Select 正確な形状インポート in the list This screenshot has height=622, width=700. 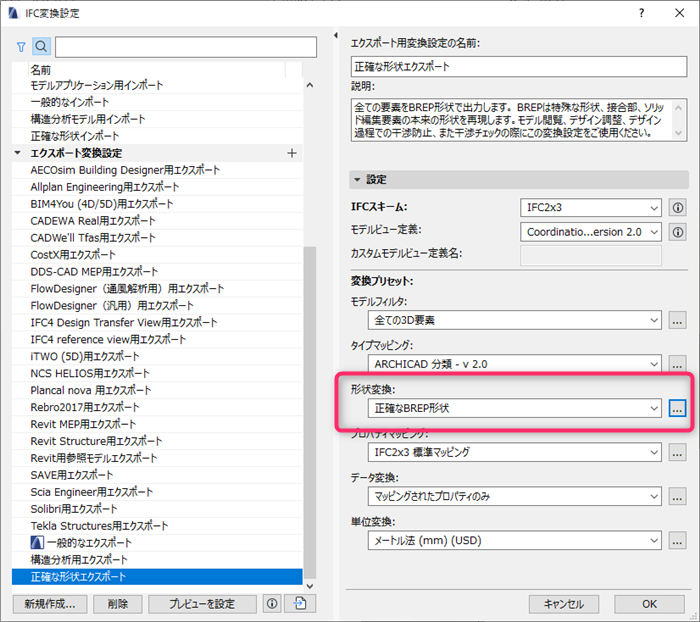[157, 136]
